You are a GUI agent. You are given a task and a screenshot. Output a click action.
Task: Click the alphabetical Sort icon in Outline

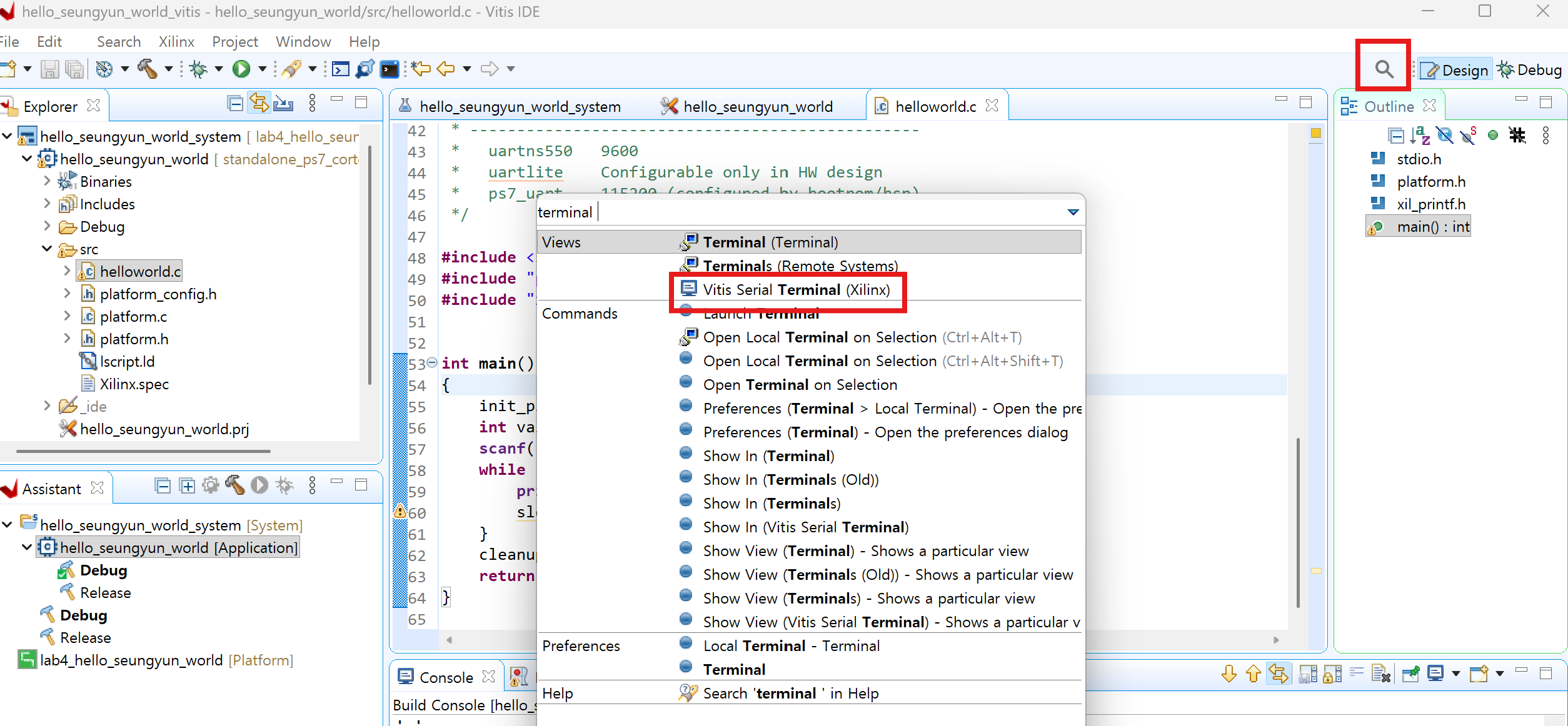click(x=1420, y=136)
